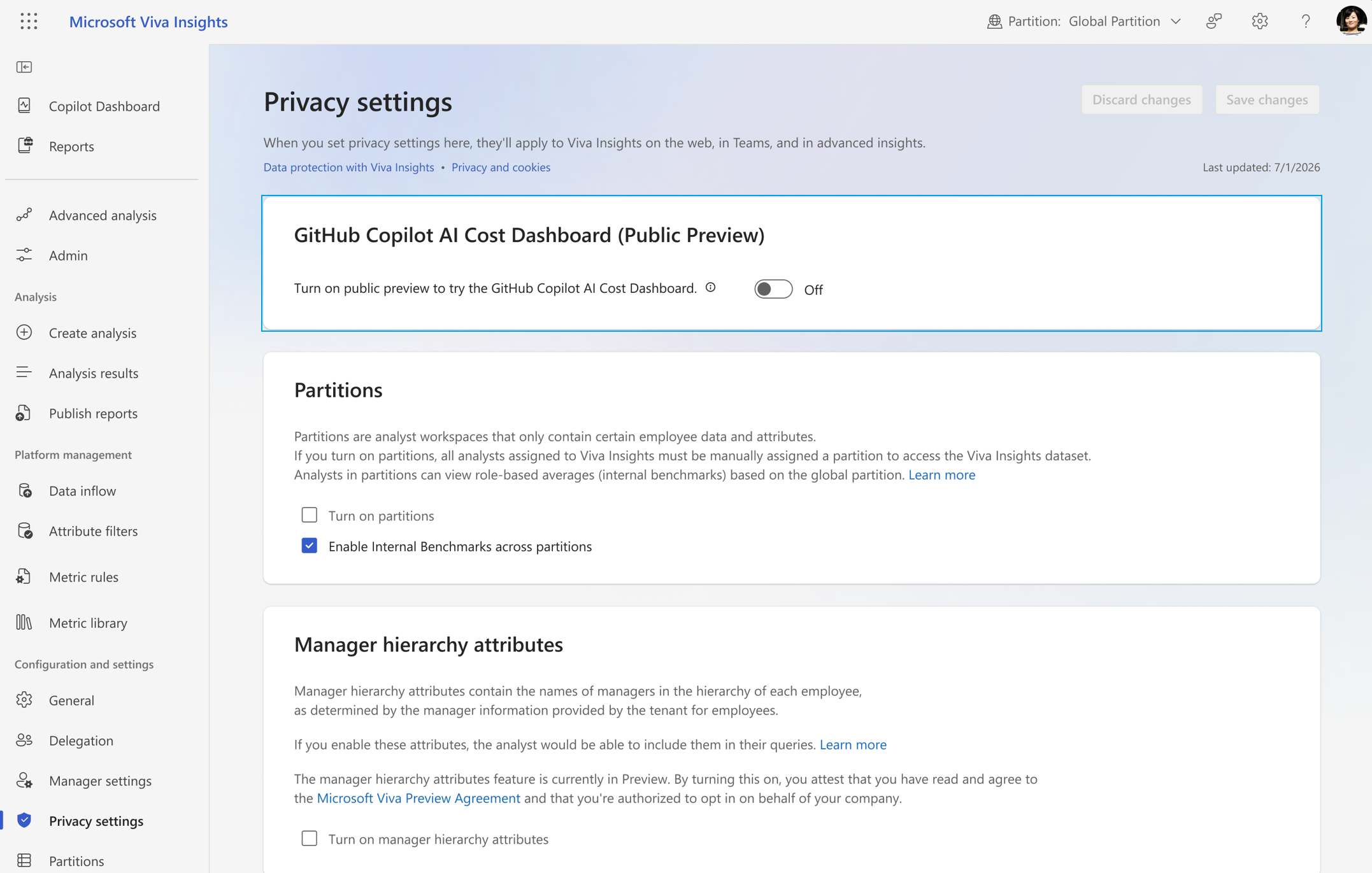Open the Admin menu item
The image size is (1372, 873).
[68, 255]
